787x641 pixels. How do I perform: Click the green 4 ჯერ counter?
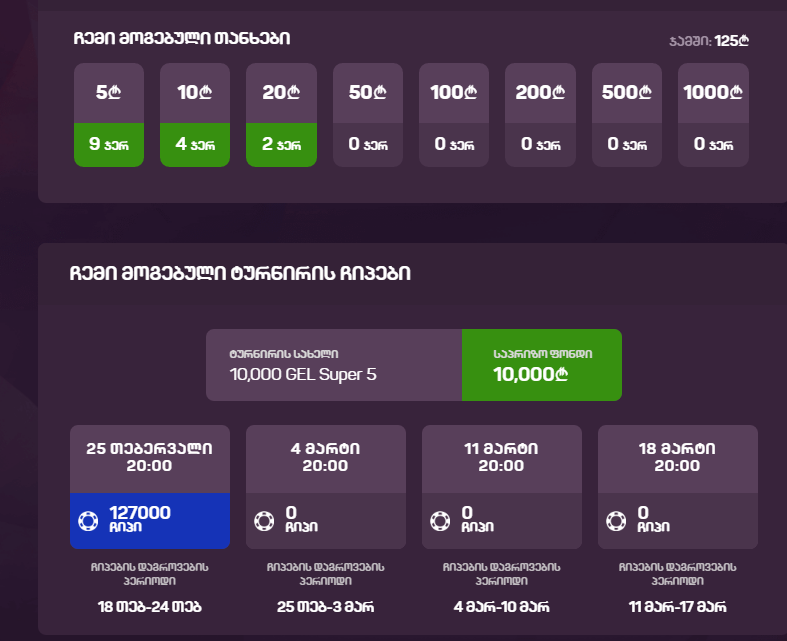(x=195, y=144)
